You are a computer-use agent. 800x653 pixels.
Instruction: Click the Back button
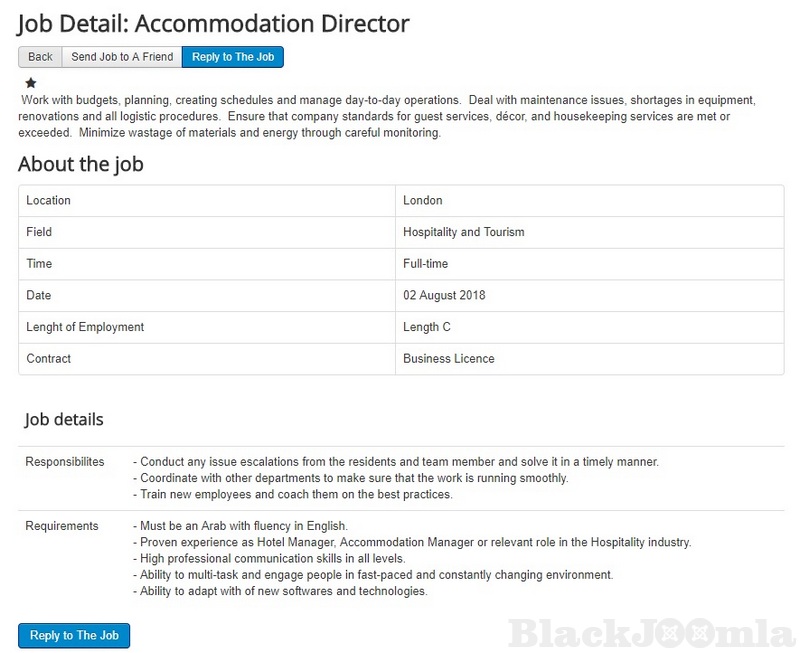(40, 57)
